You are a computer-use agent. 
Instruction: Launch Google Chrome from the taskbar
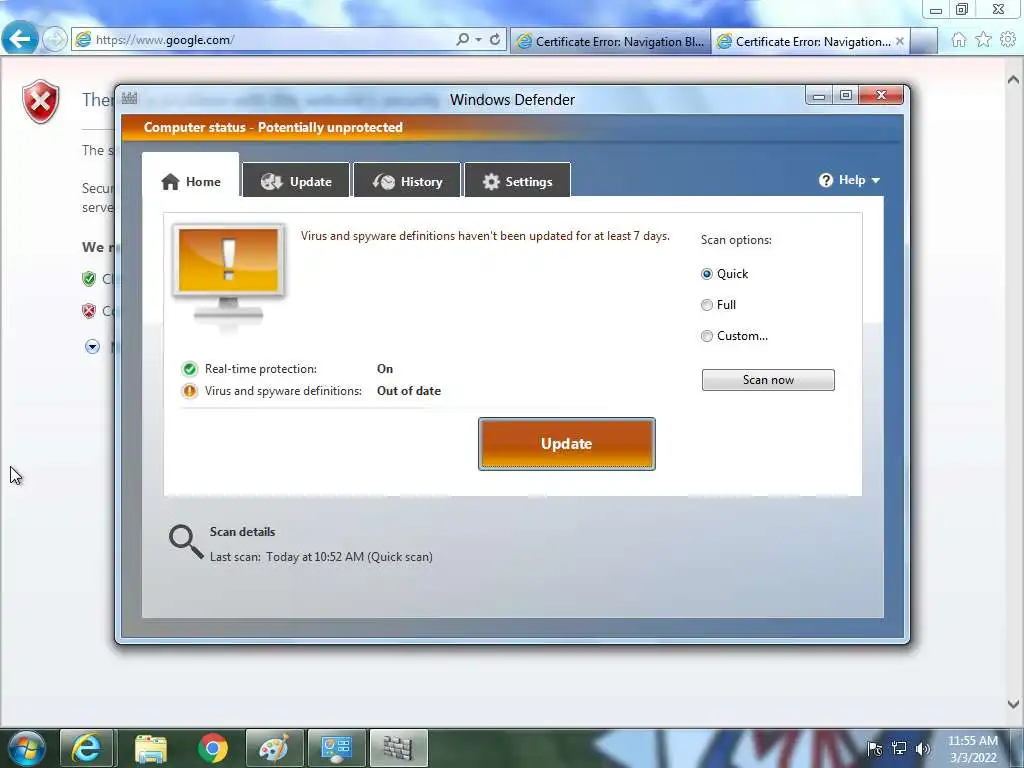point(212,748)
